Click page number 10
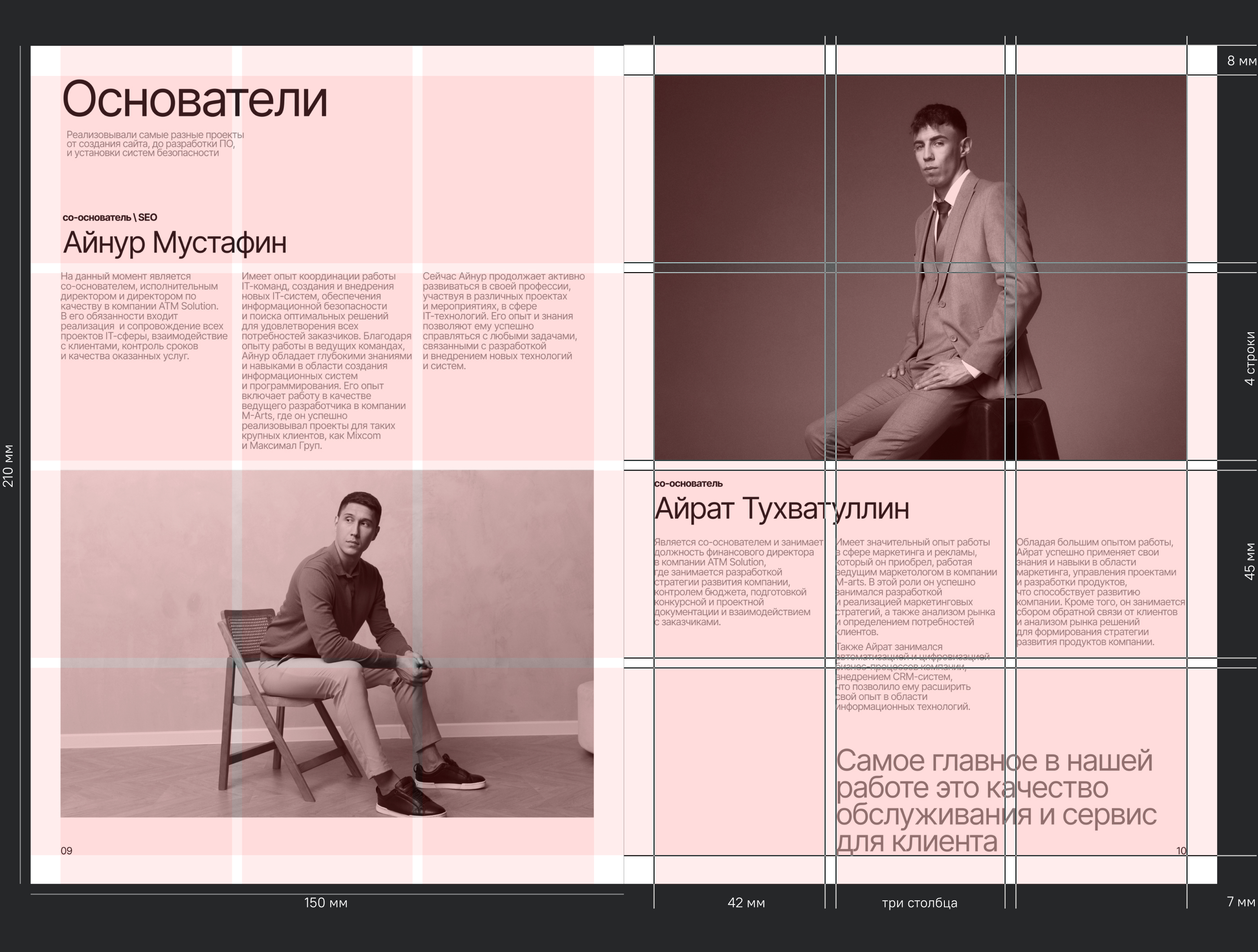This screenshot has width=1258, height=952. tap(1181, 851)
